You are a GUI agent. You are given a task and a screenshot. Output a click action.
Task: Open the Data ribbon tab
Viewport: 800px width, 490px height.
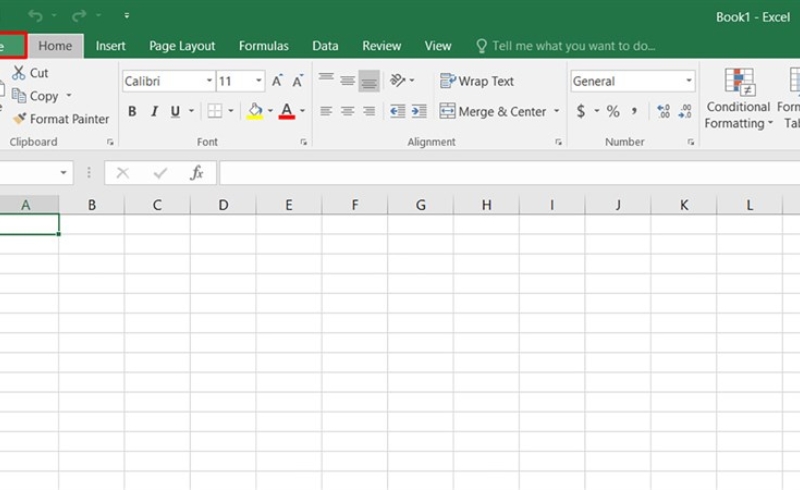325,46
